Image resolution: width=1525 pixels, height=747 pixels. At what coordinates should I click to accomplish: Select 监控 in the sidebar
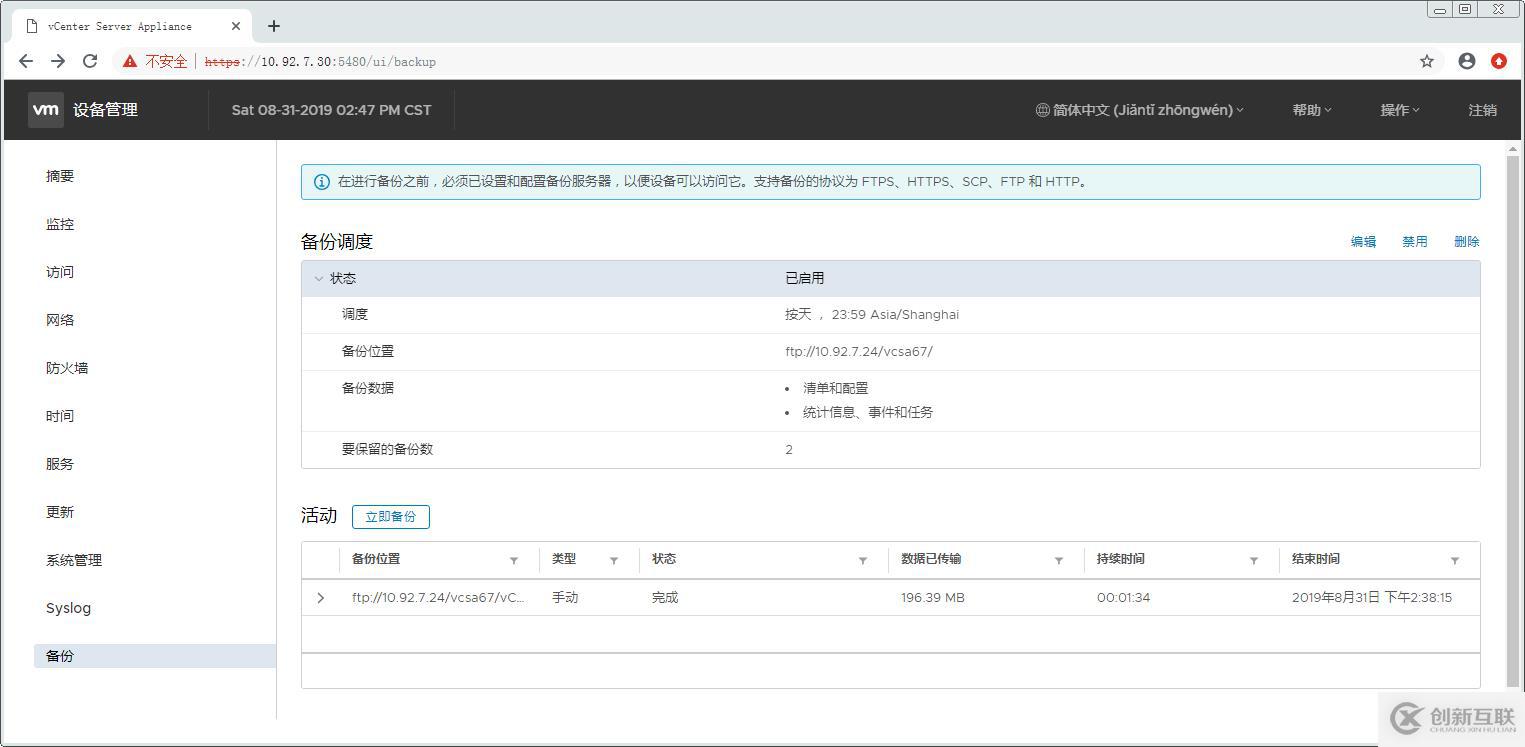tap(59, 224)
